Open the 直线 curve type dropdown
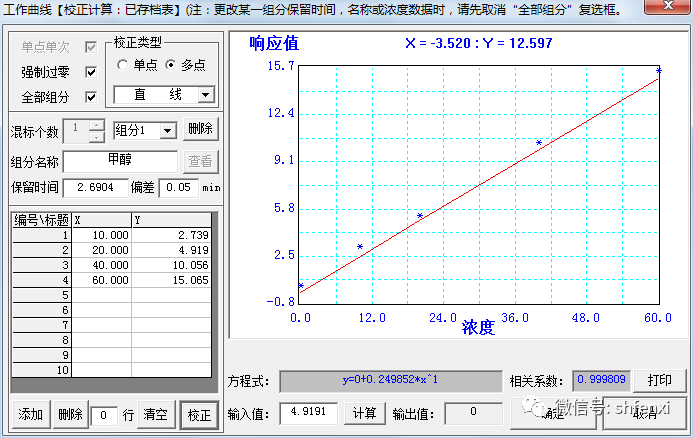The height and width of the screenshot is (438, 693). point(205,94)
